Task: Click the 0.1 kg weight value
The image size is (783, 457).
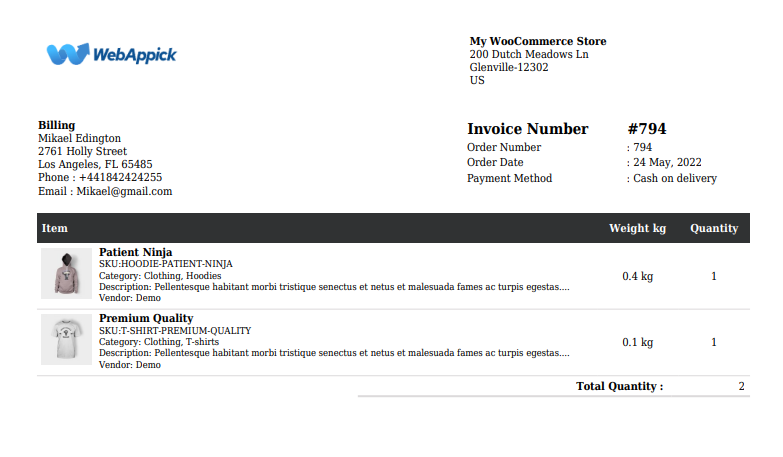Action: (638, 342)
